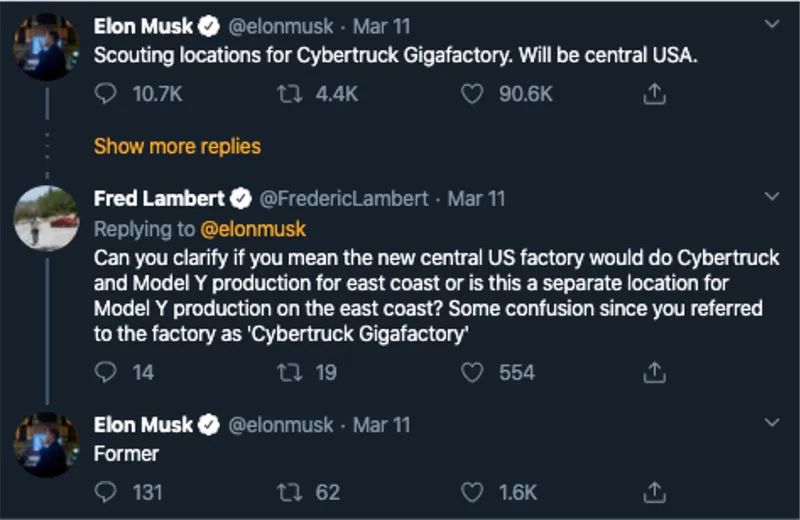Open Fred Lambert's profile name link

point(160,198)
